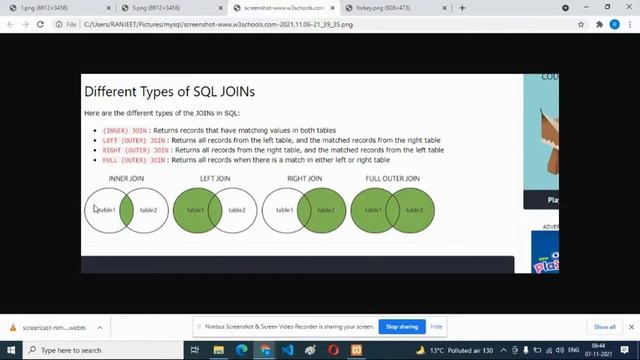Expand hidden system tray icons
Viewport: 640px width, 360px height.
[503, 350]
